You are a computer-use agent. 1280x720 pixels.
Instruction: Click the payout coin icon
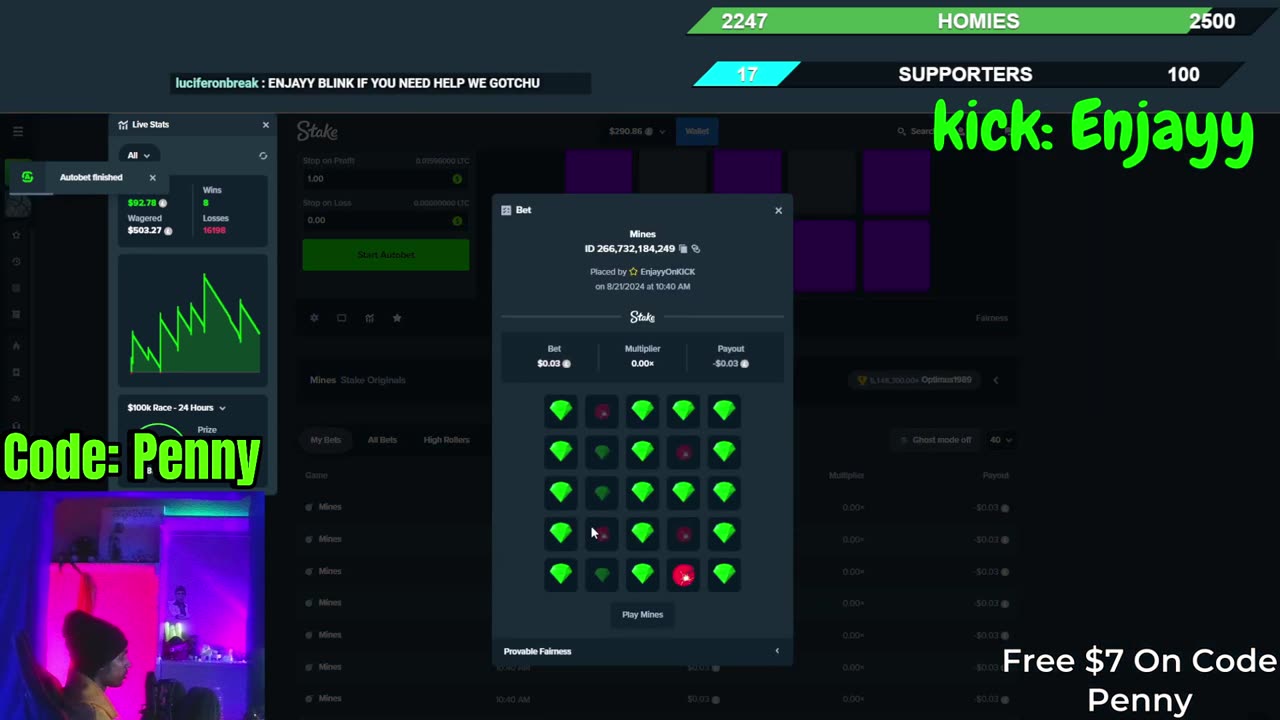tap(744, 363)
